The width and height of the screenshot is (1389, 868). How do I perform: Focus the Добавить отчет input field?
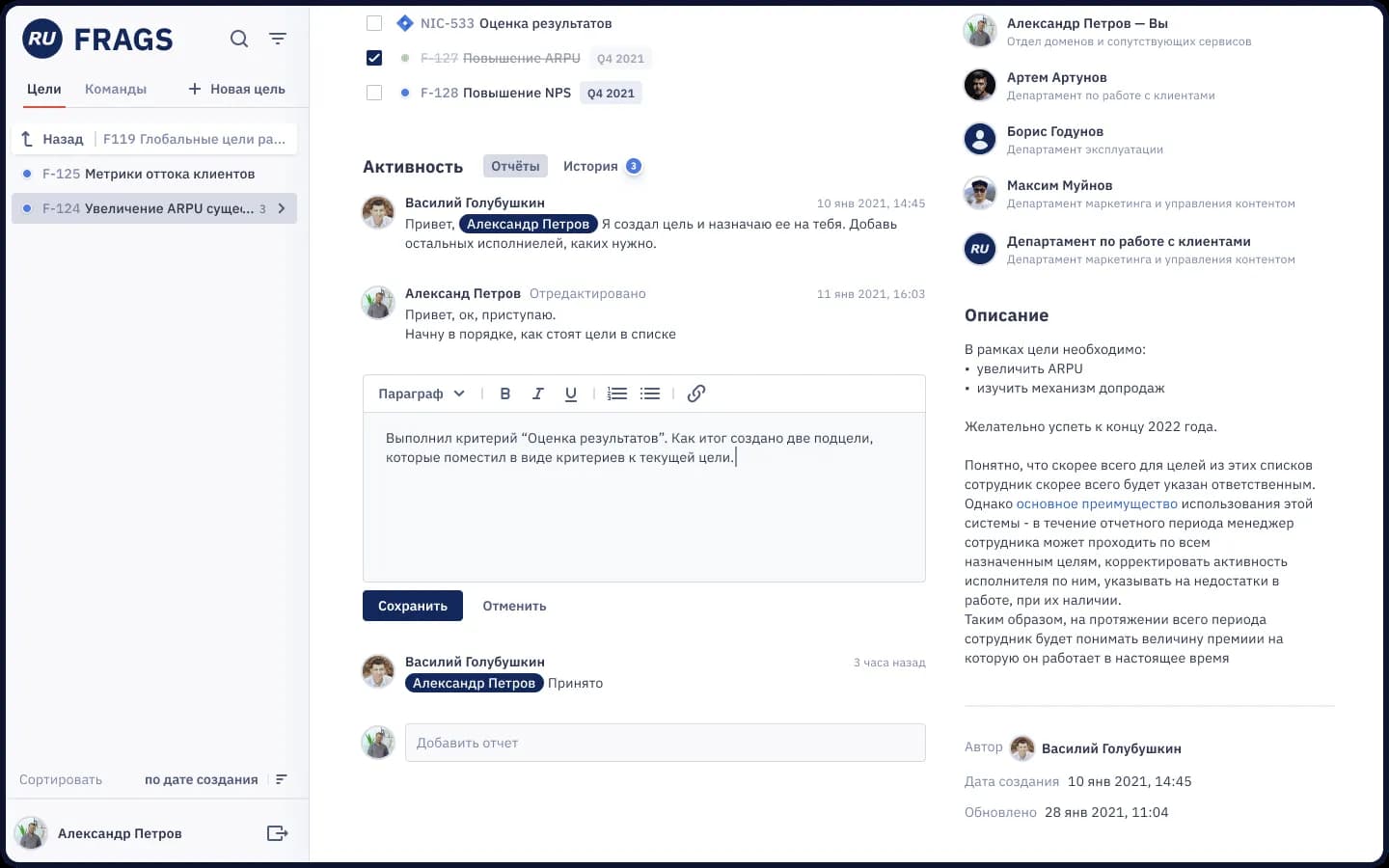[666, 743]
